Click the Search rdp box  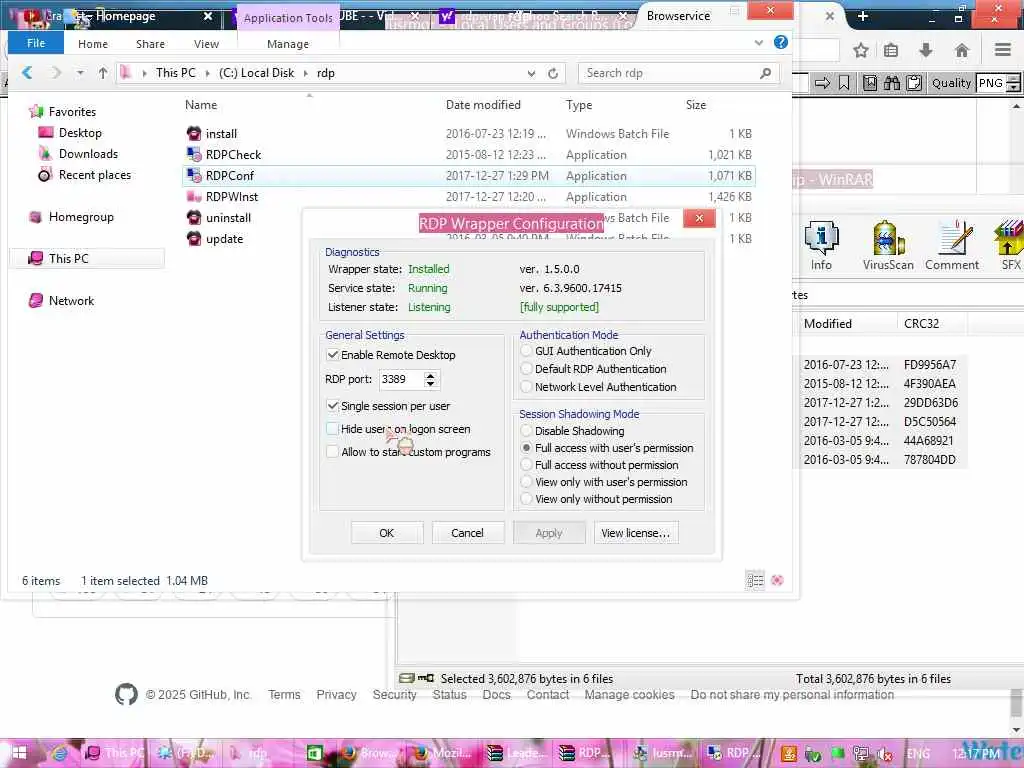click(669, 73)
